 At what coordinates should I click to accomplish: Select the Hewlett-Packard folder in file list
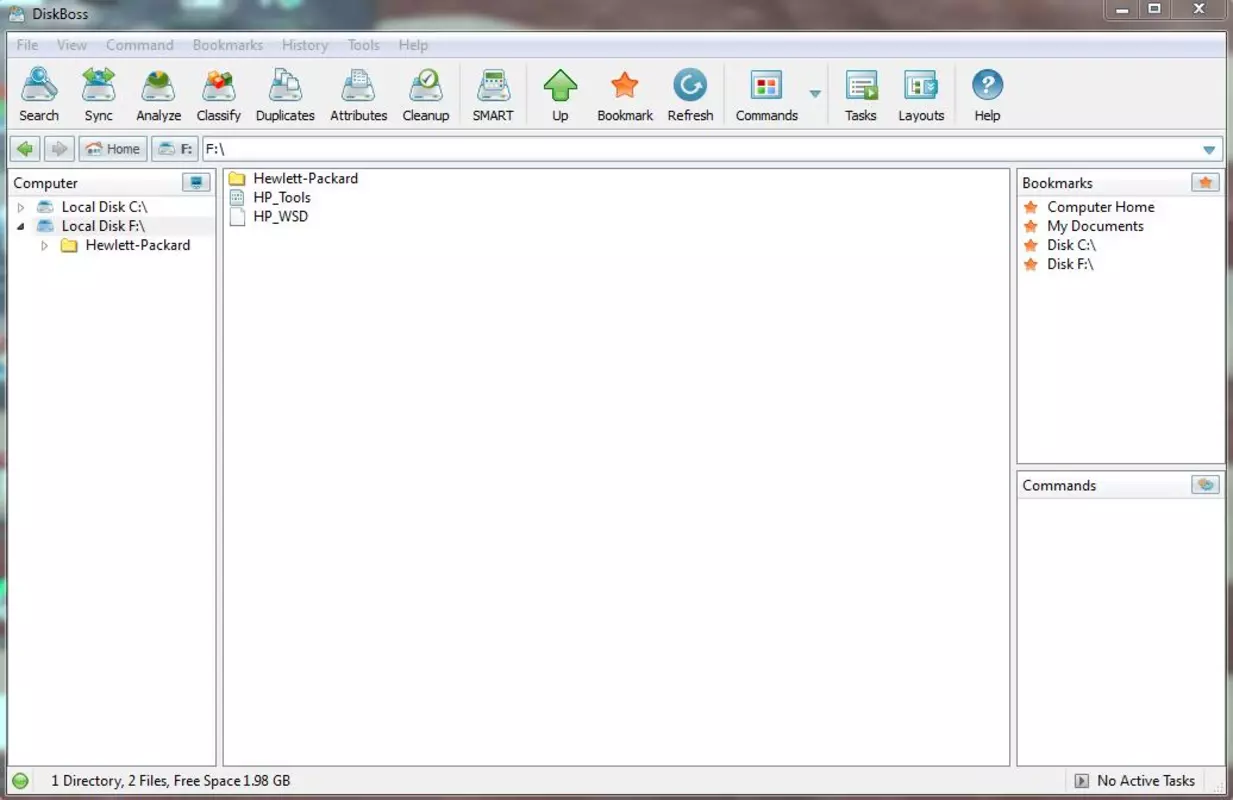305,178
